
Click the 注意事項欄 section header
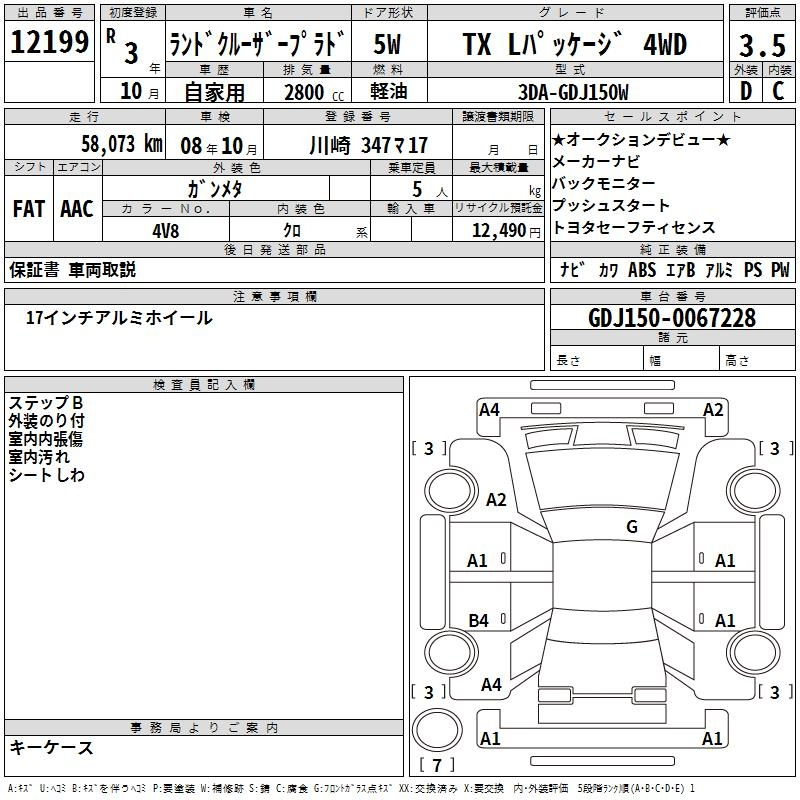coord(274,296)
